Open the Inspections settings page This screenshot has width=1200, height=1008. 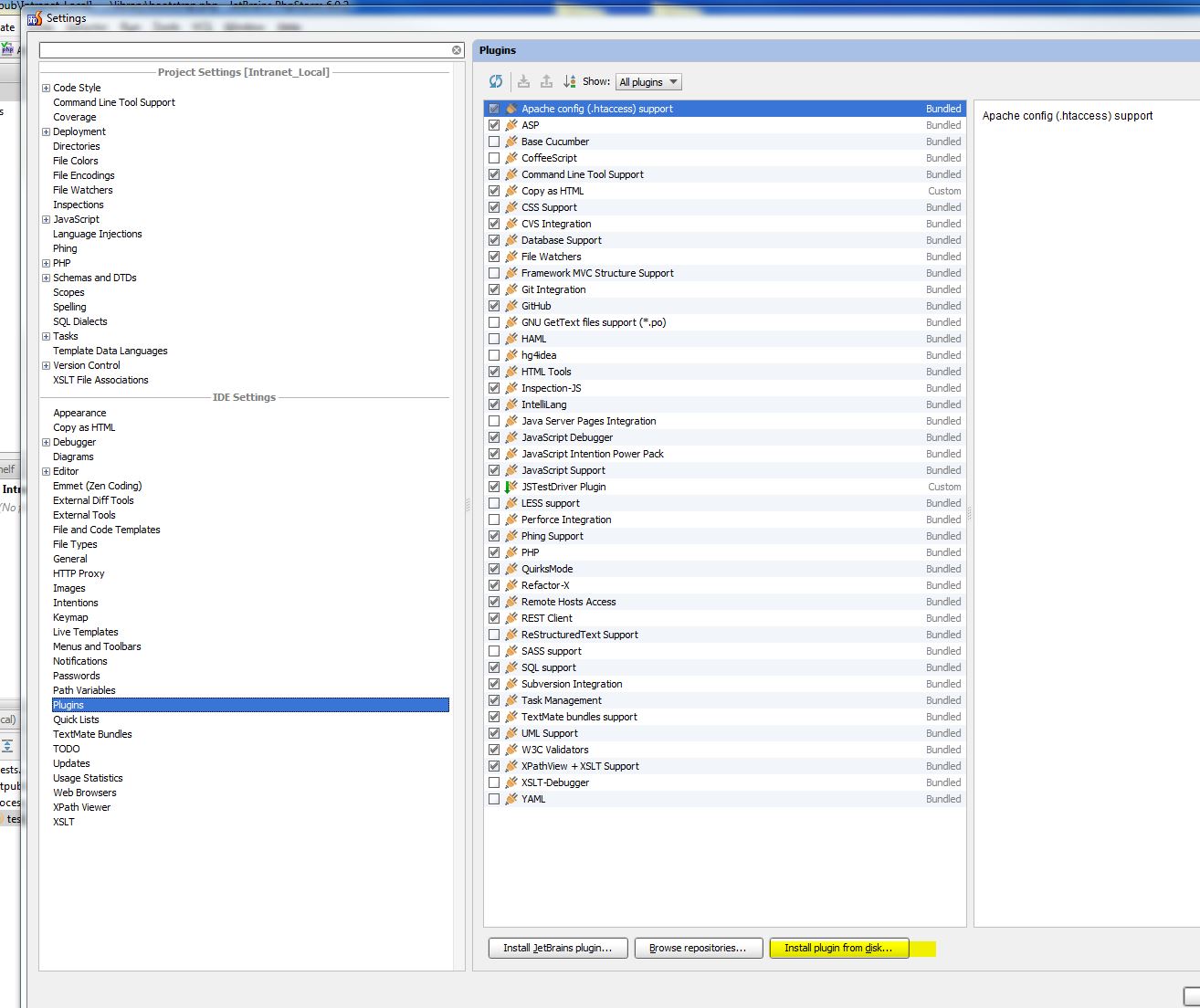pos(79,205)
